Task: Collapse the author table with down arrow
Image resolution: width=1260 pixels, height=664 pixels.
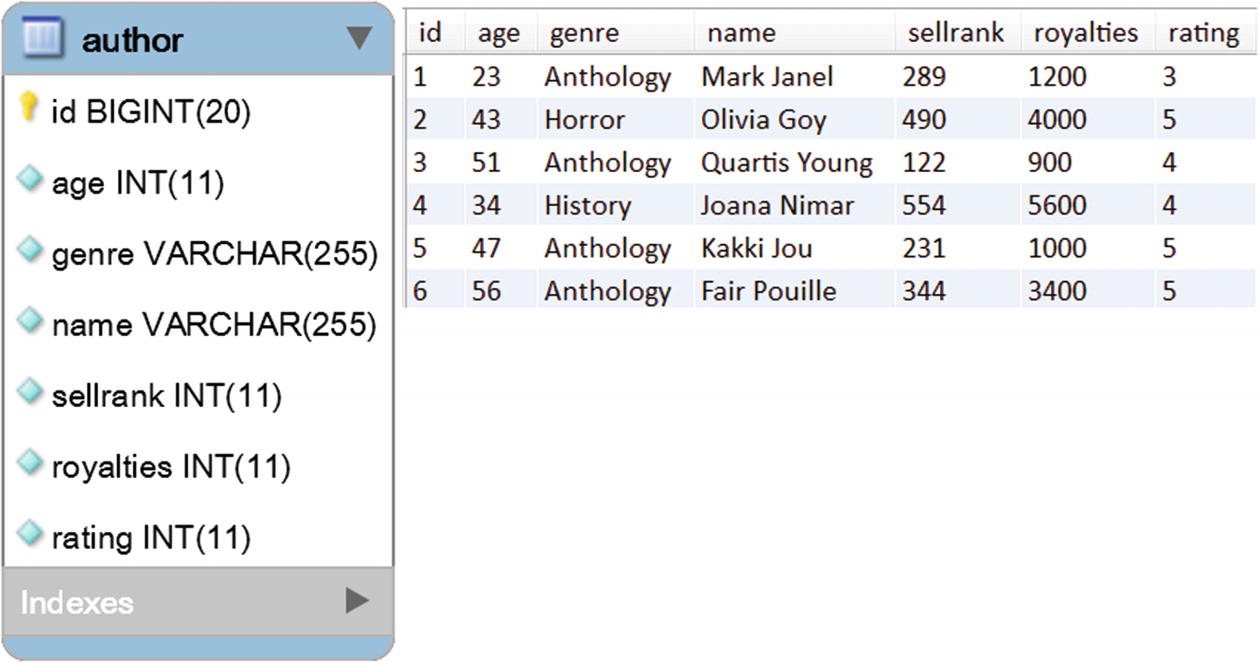Action: click(x=359, y=39)
